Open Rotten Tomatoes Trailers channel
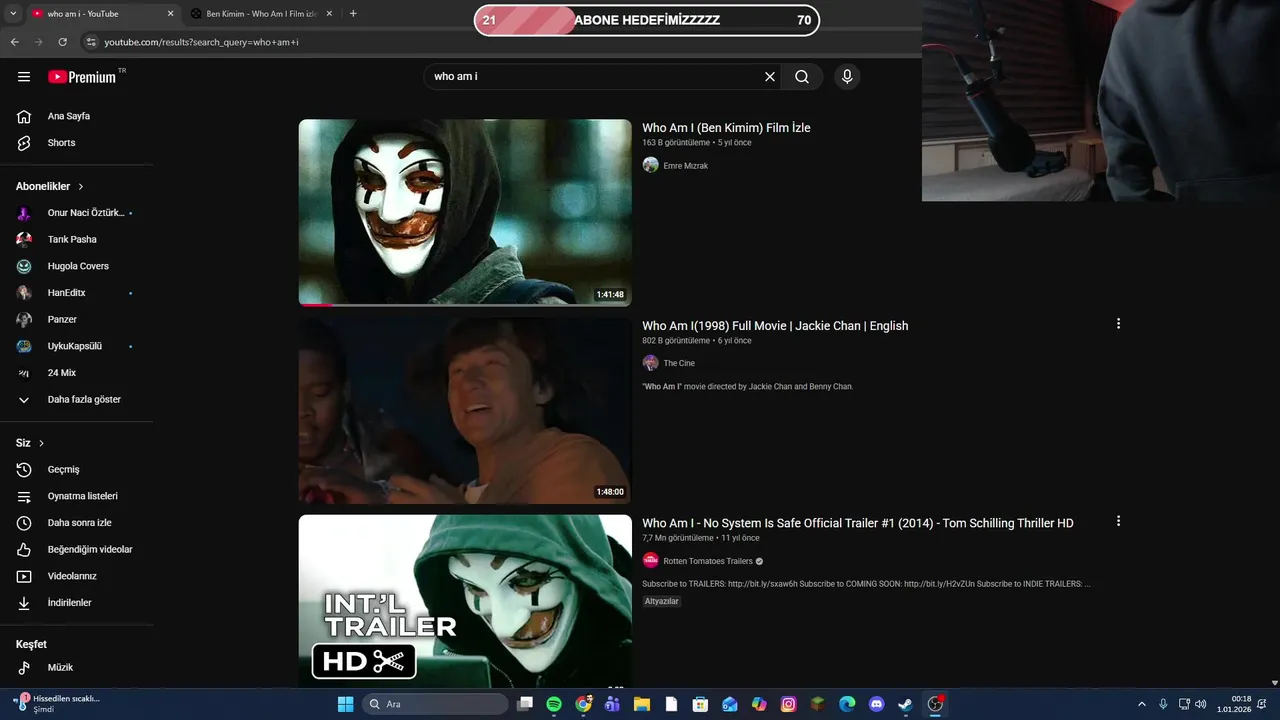 pos(708,561)
